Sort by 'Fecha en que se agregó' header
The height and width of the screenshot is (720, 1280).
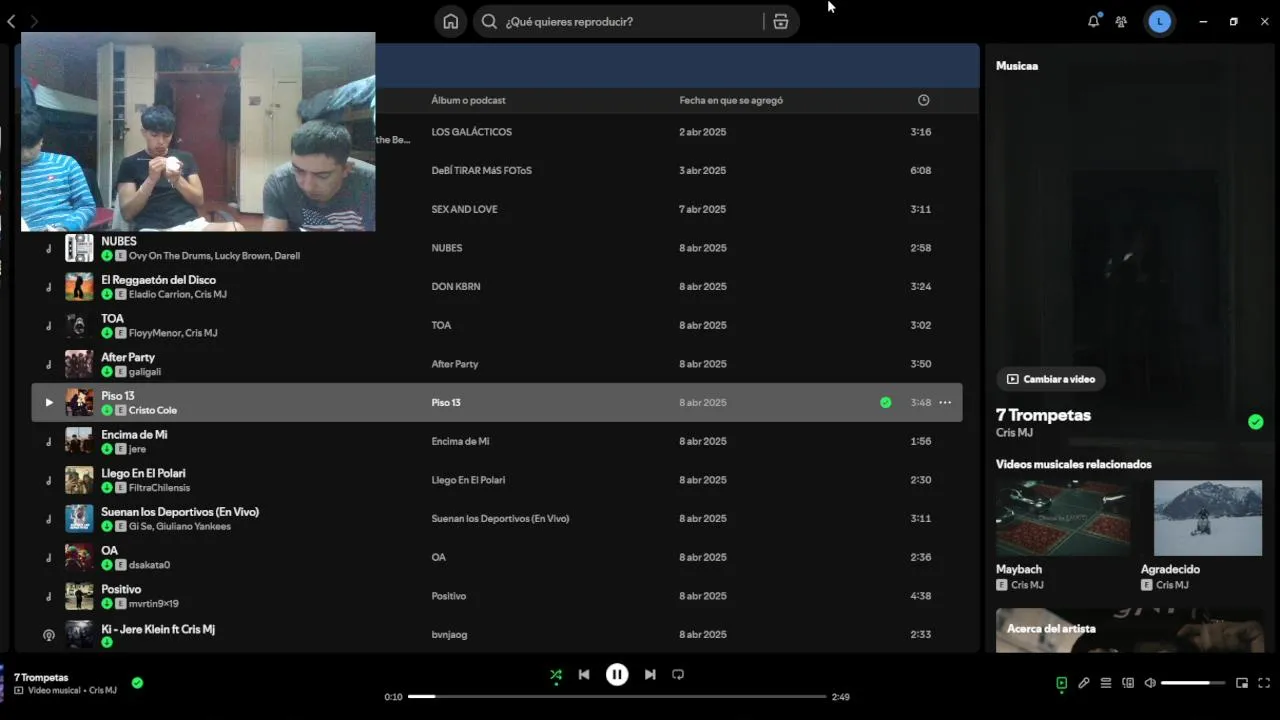(x=731, y=100)
